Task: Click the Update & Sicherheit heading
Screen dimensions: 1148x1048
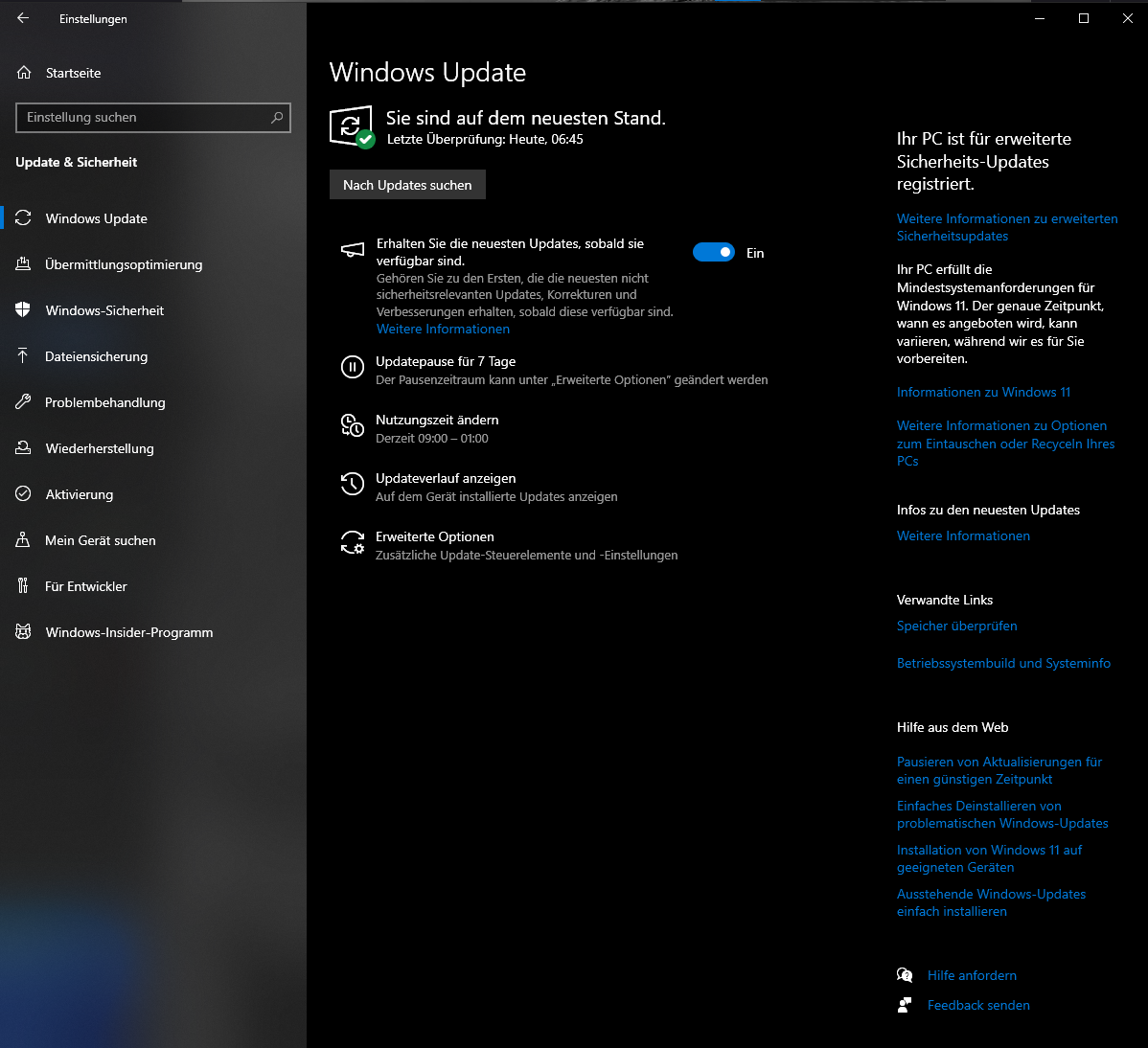Action: [76, 163]
